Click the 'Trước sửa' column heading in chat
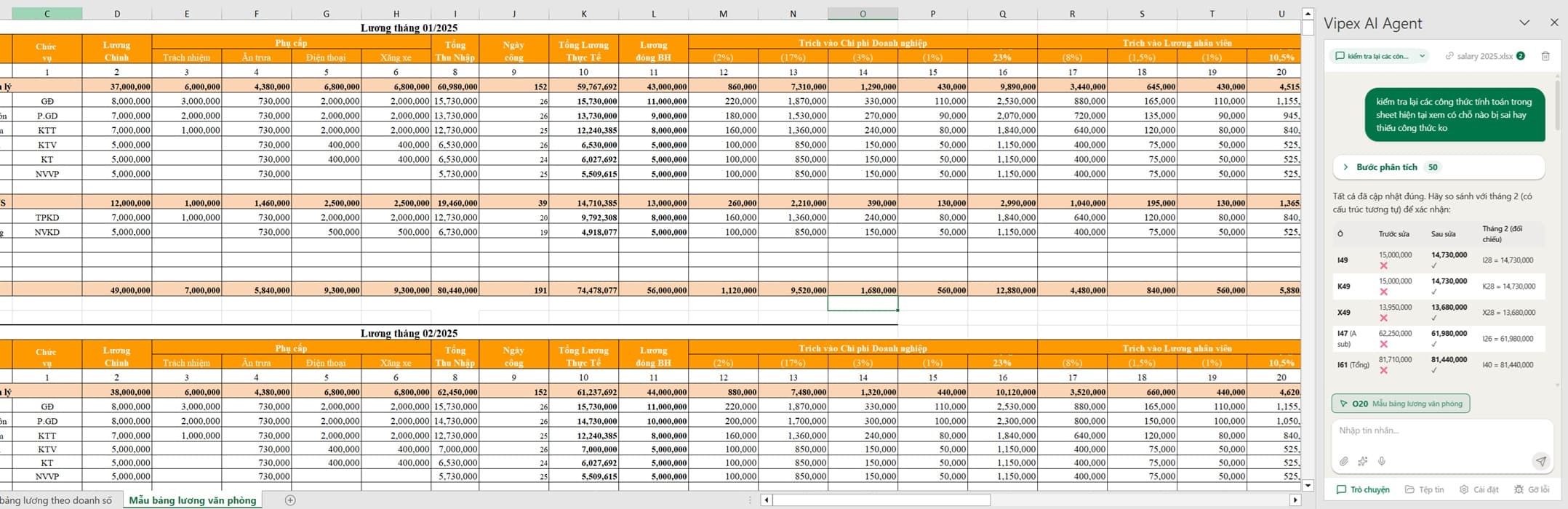Screen dimensions: 1568x509 1393,234
